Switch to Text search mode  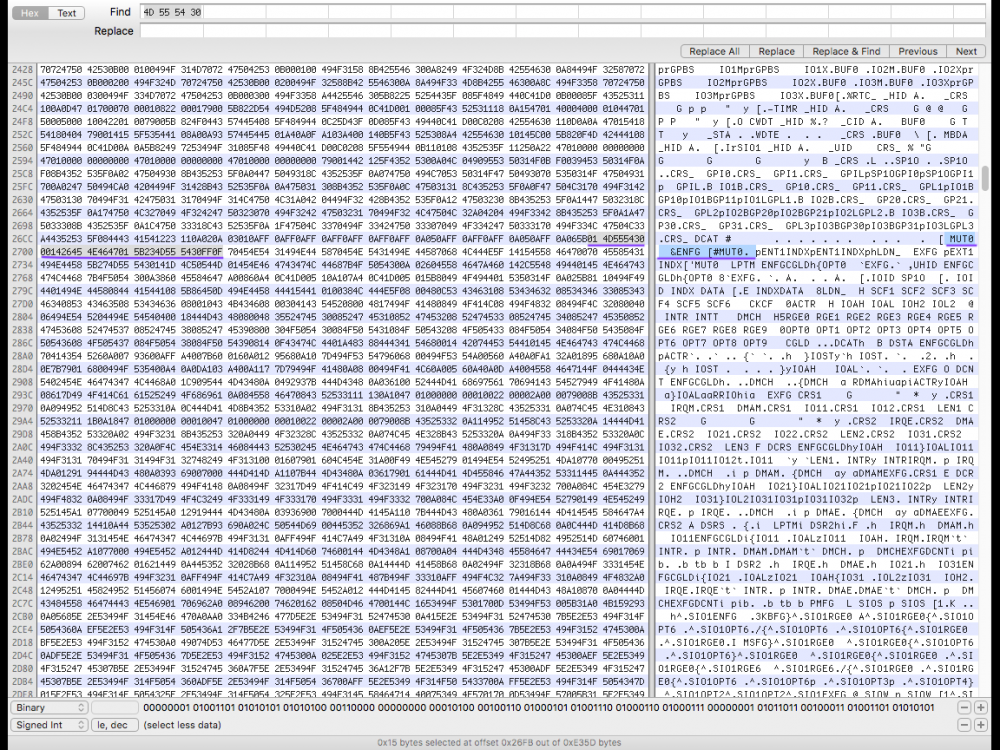coord(66,13)
